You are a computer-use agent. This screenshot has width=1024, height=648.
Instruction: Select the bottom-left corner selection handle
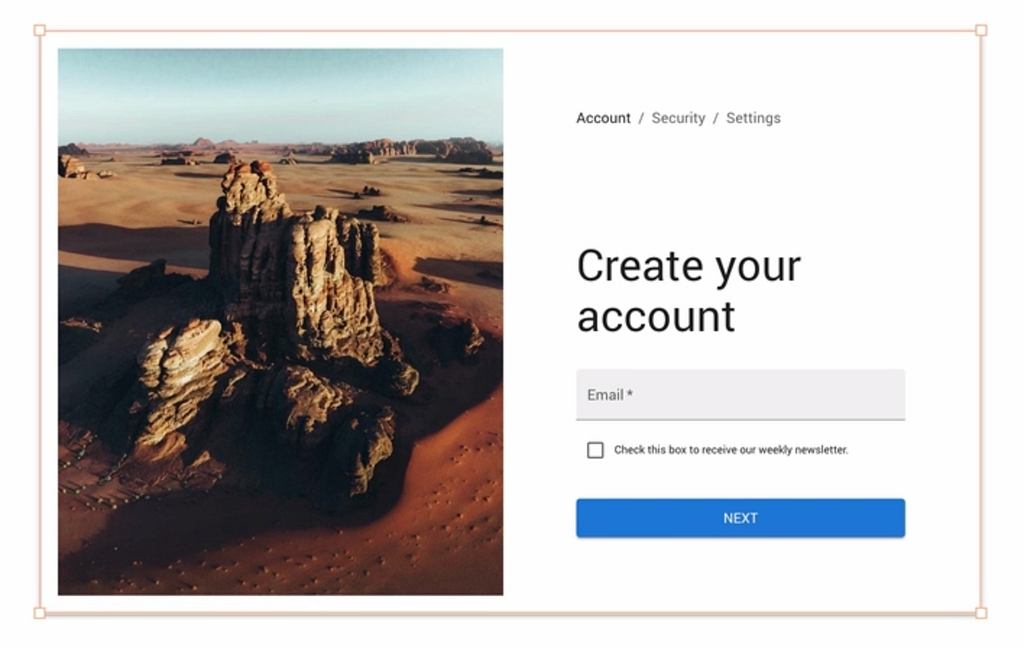click(40, 613)
